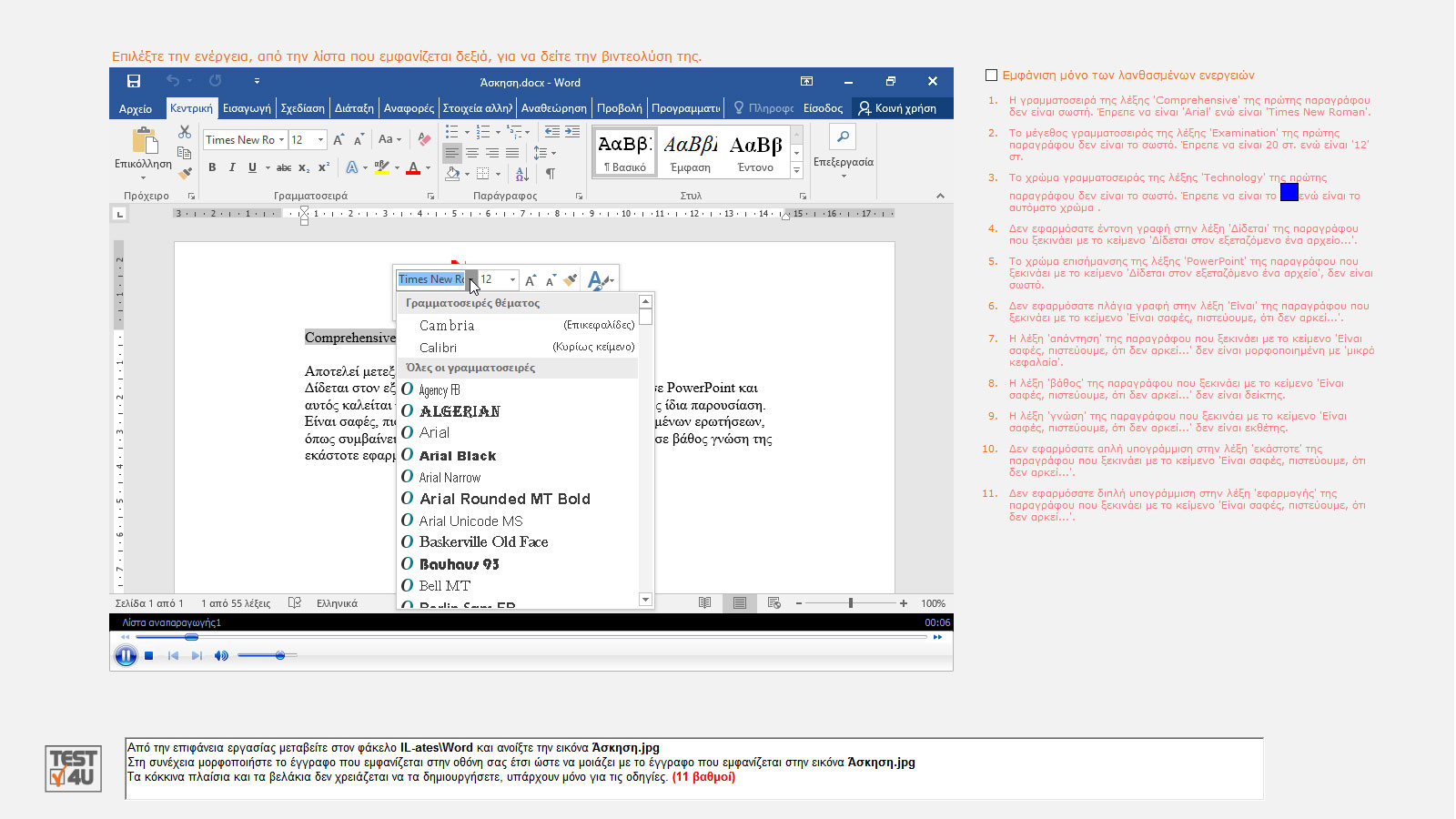The height and width of the screenshot is (819, 1456).
Task: Toggle Bold formatting in the ribbon
Action: [212, 167]
